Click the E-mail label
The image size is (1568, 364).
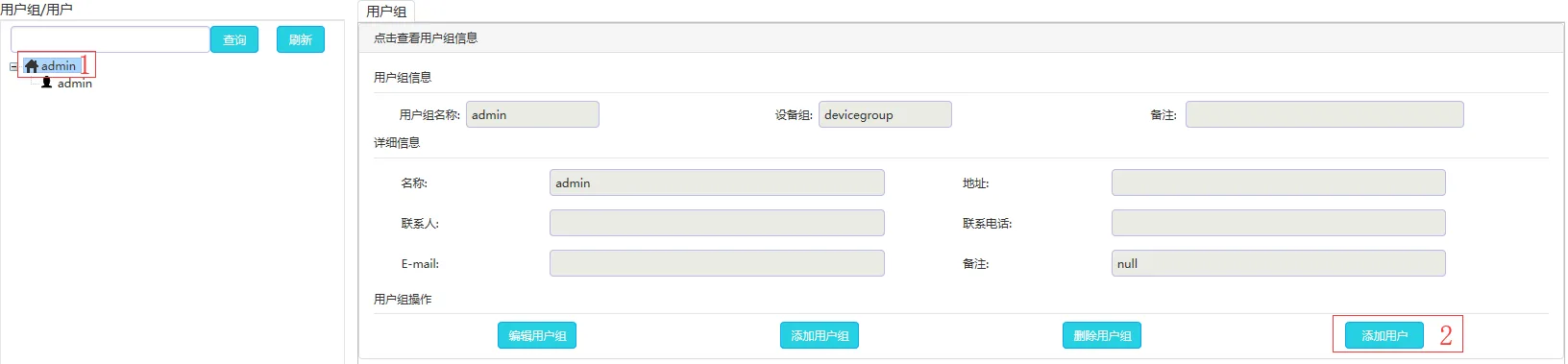[420, 263]
